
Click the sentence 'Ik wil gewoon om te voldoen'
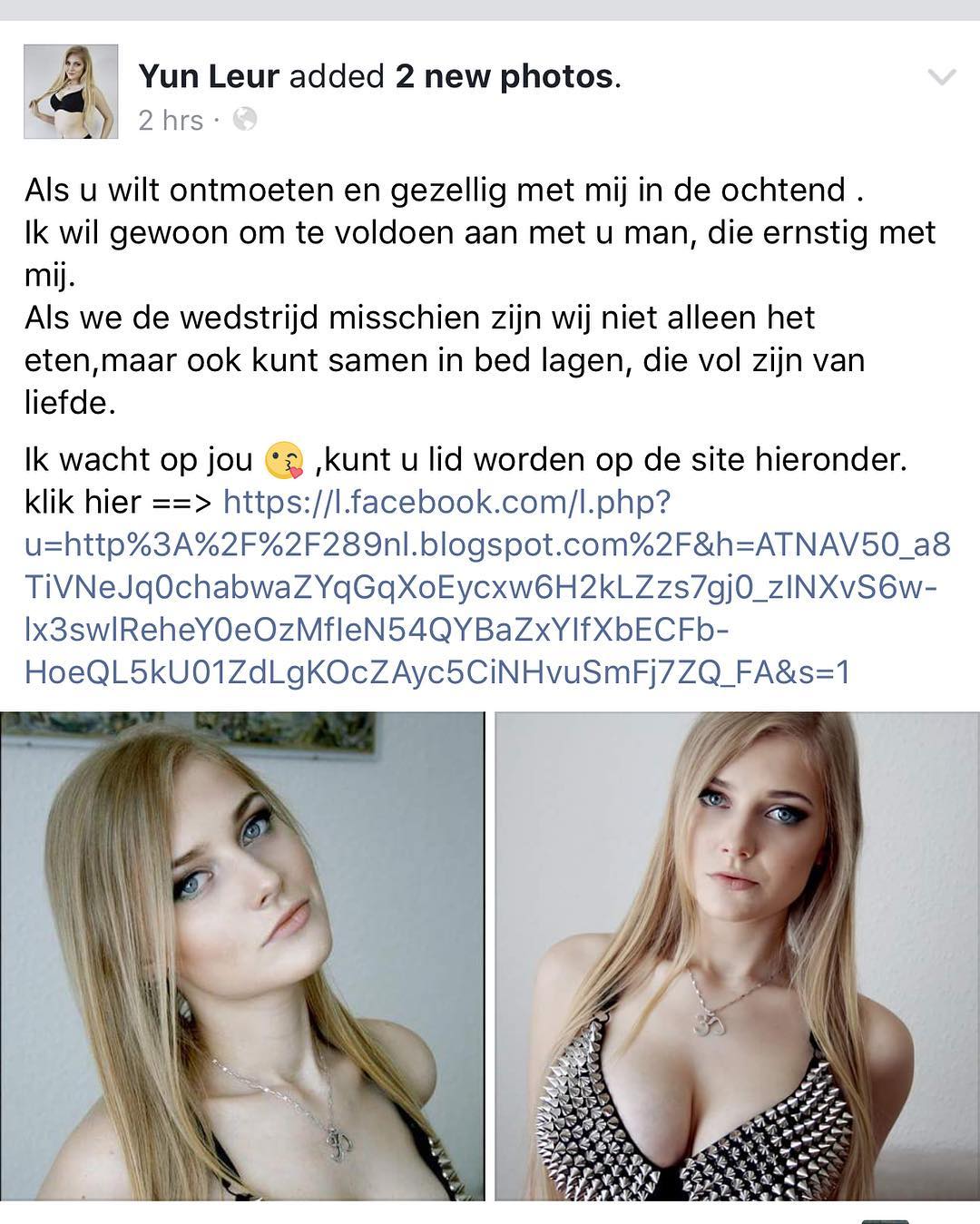point(479,255)
